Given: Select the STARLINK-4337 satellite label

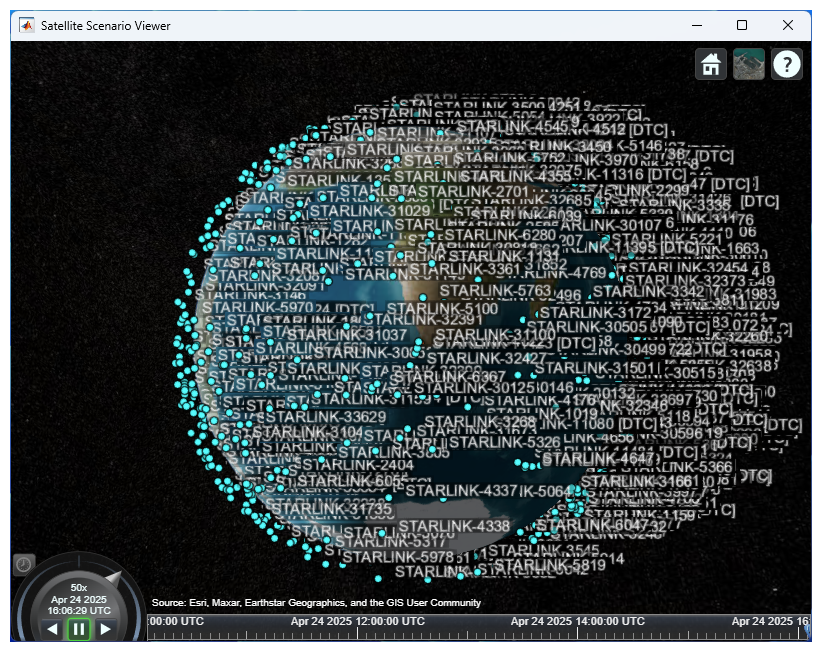Looking at the screenshot, I should pos(461,491).
